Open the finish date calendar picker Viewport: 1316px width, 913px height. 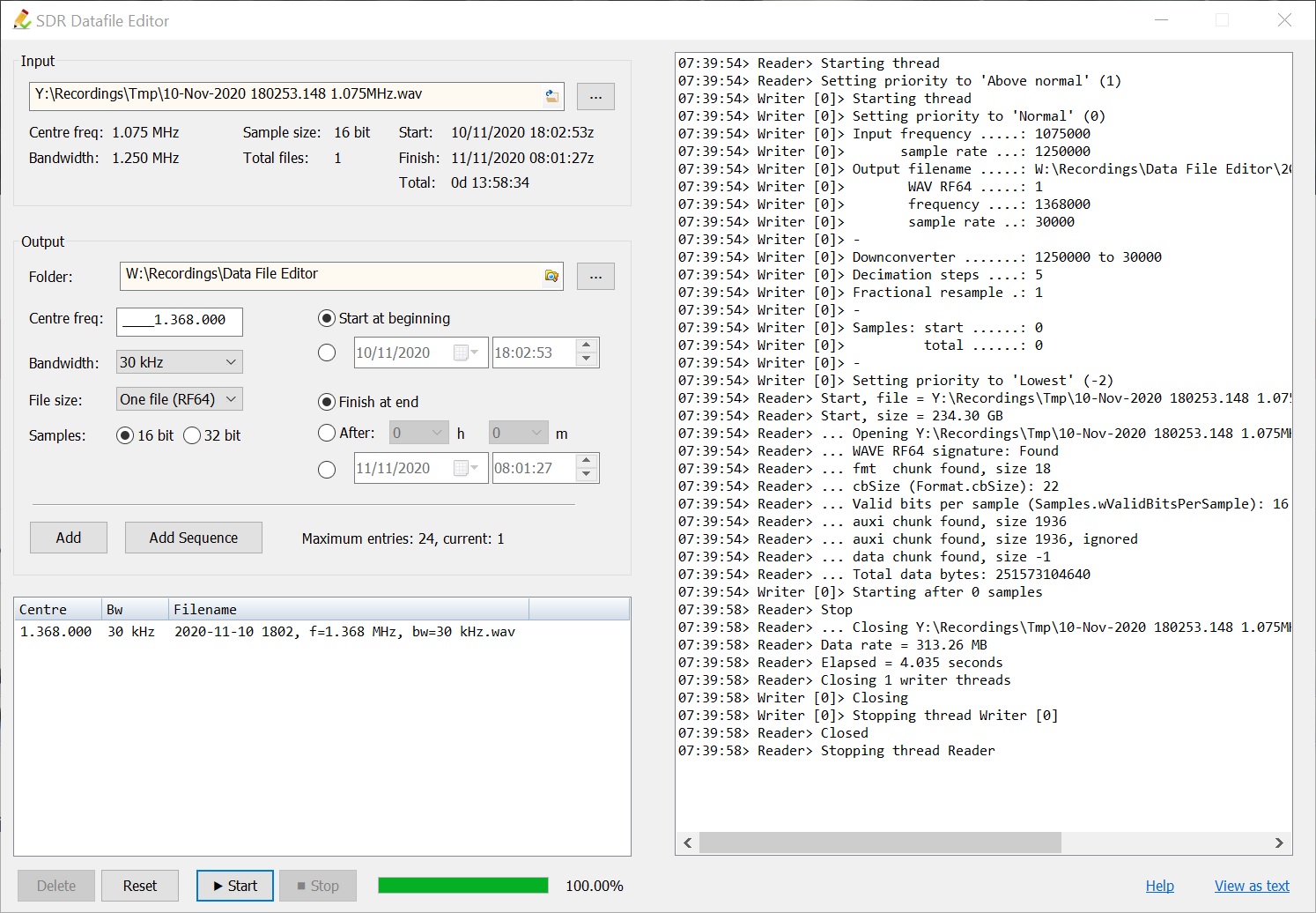465,468
